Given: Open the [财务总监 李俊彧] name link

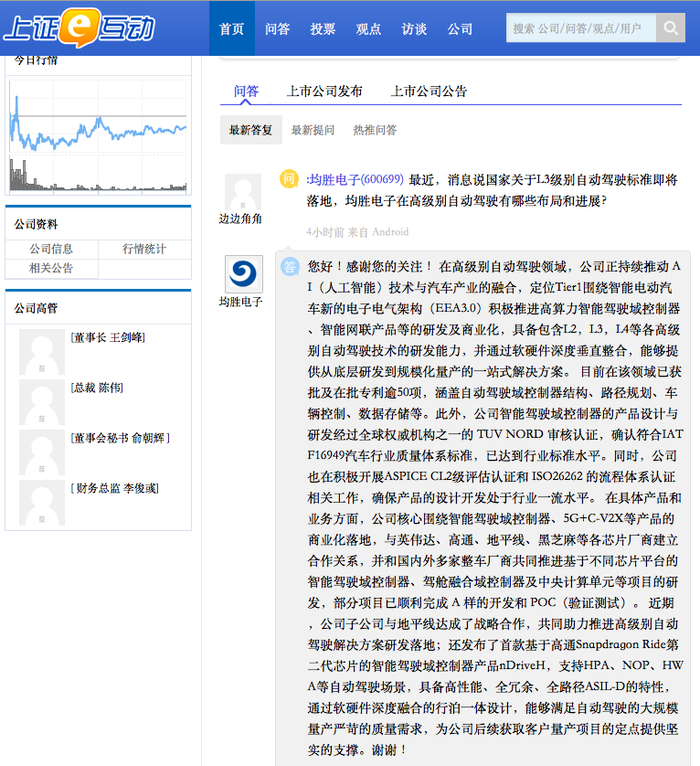Looking at the screenshot, I should pos(115,489).
